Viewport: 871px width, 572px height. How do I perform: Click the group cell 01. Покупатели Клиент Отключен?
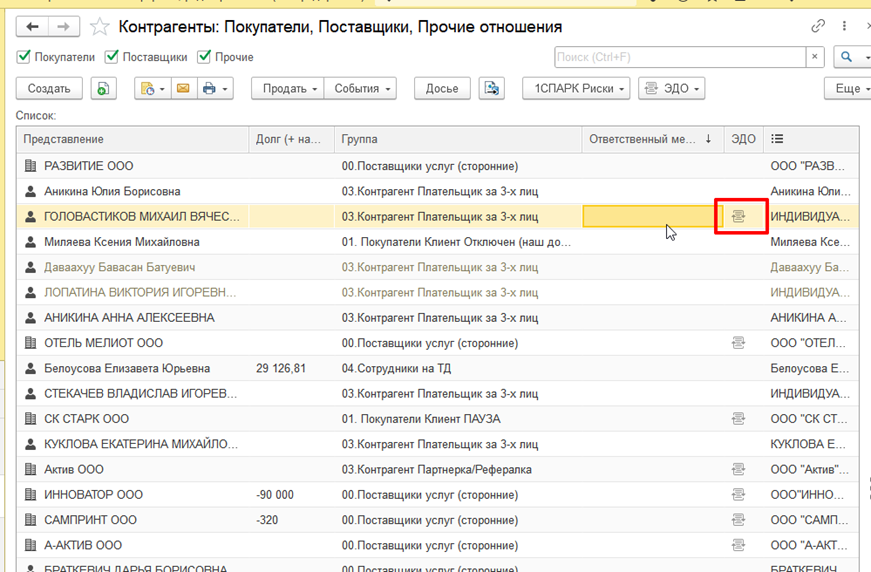[458, 242]
